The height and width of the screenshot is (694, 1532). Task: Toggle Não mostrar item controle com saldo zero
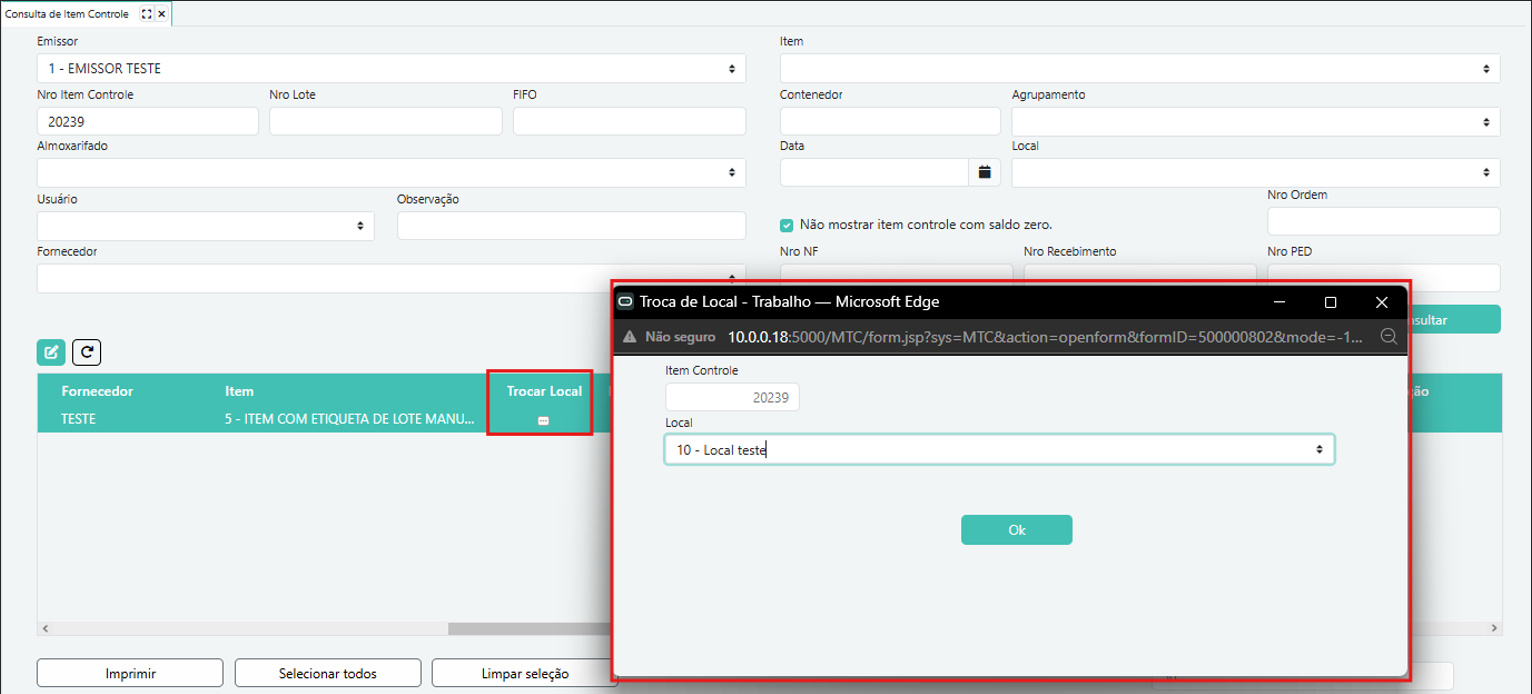coord(787,225)
